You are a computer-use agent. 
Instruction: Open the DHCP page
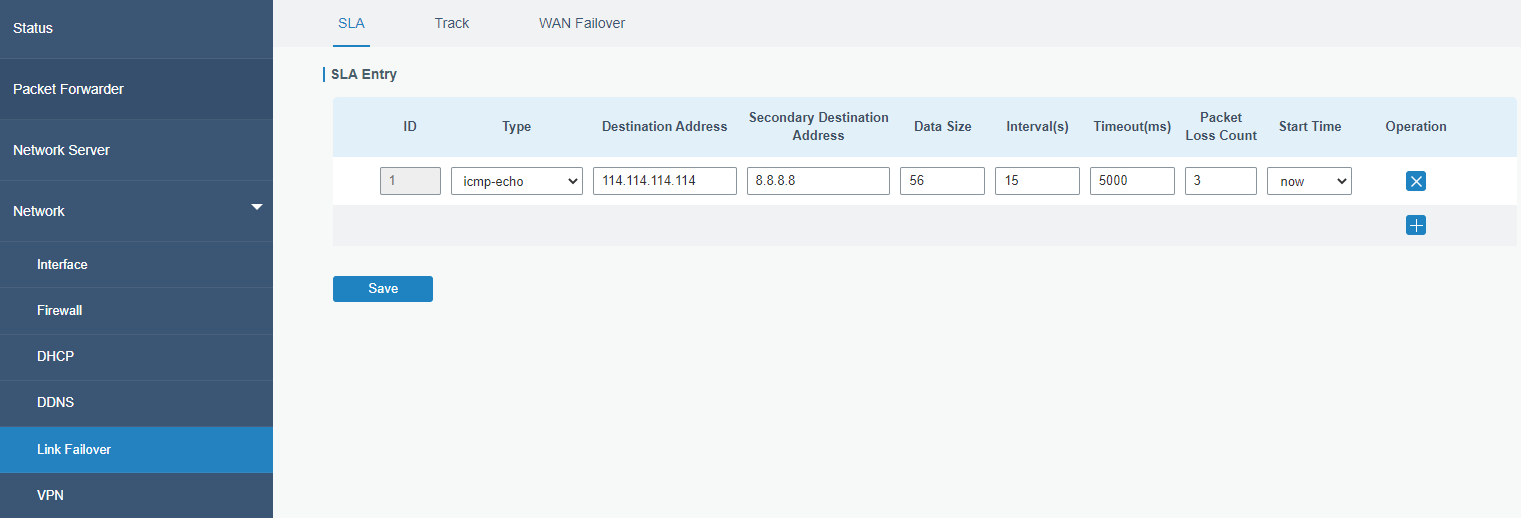click(55, 357)
